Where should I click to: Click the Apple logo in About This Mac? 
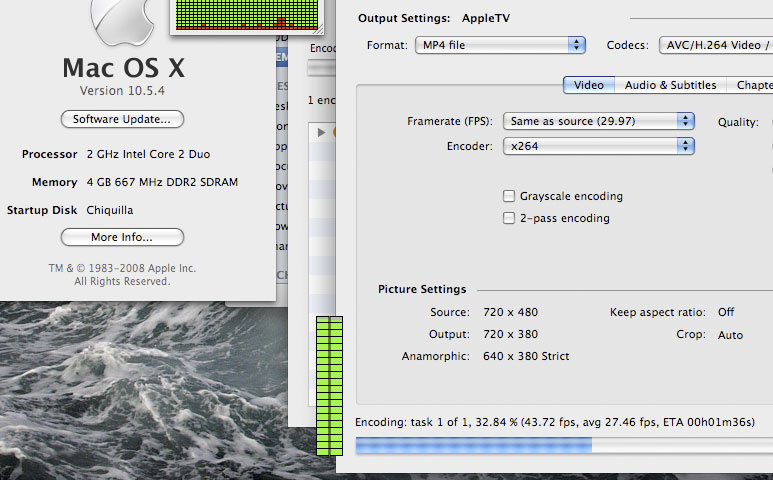[122, 22]
